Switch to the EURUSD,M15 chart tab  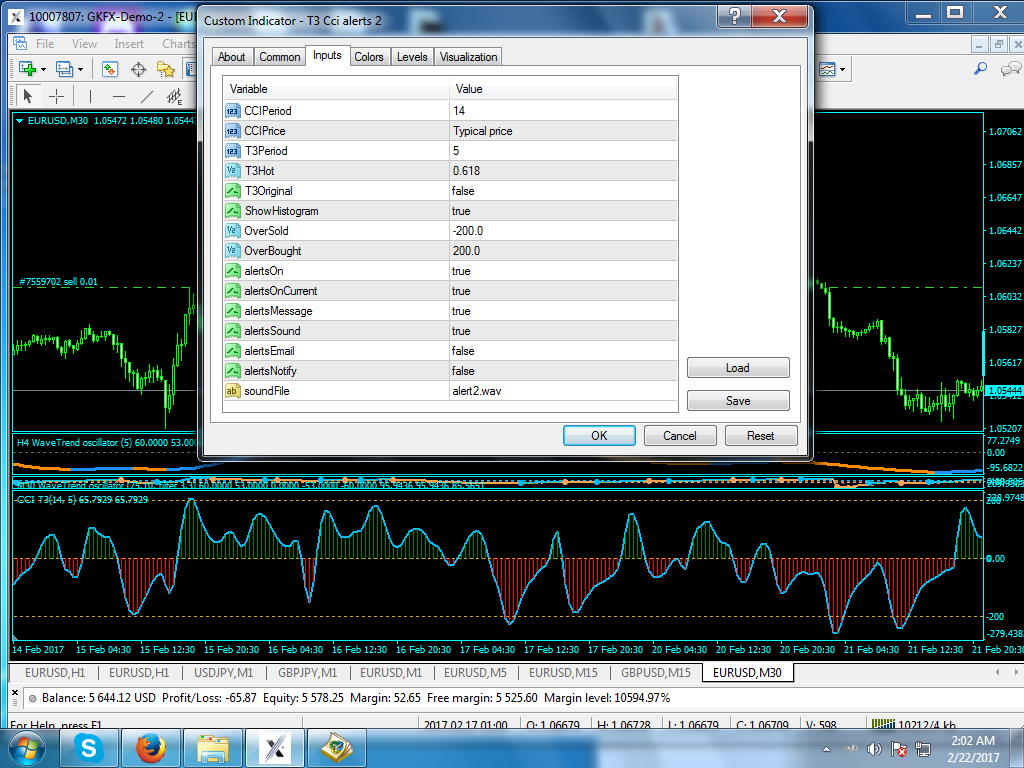(x=563, y=673)
